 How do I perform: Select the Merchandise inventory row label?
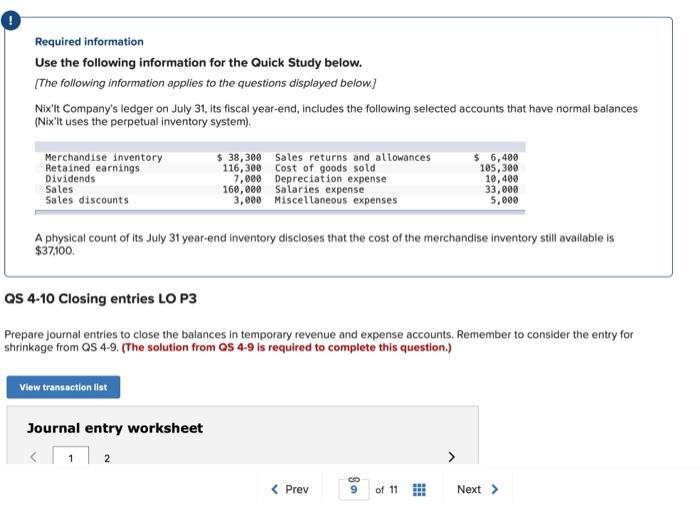(104, 157)
